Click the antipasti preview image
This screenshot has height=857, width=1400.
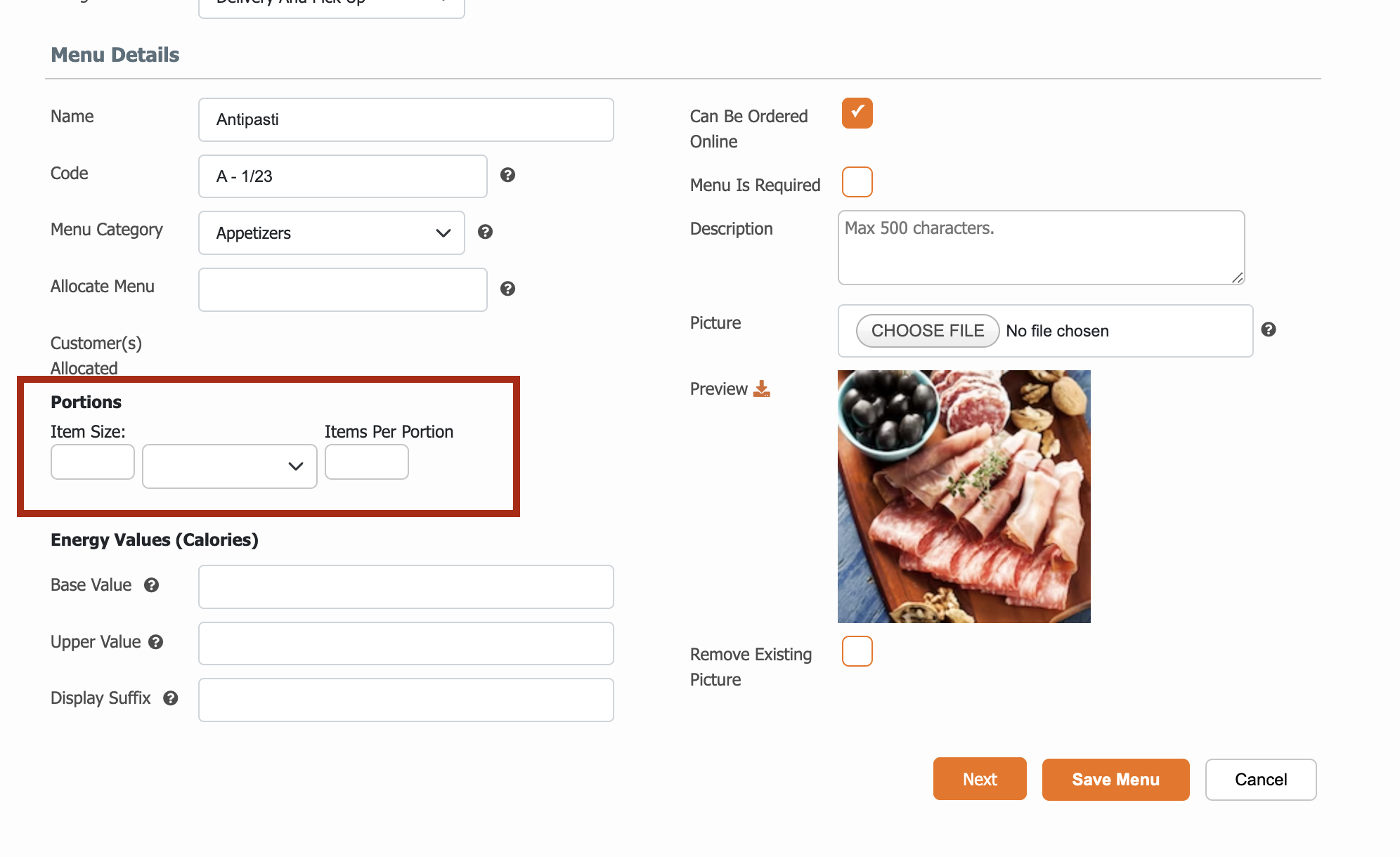[964, 497]
